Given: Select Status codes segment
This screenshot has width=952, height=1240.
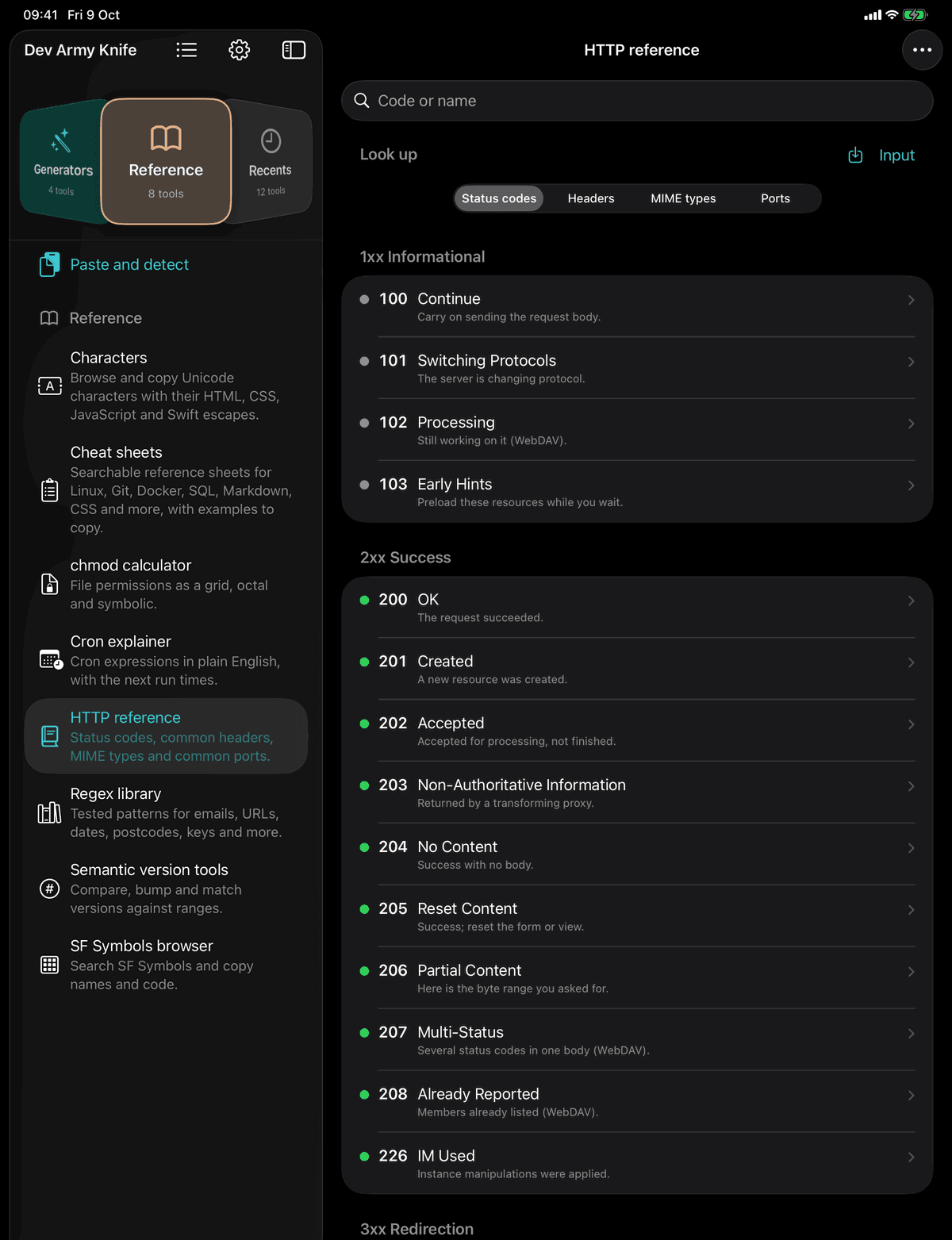Looking at the screenshot, I should [x=499, y=198].
